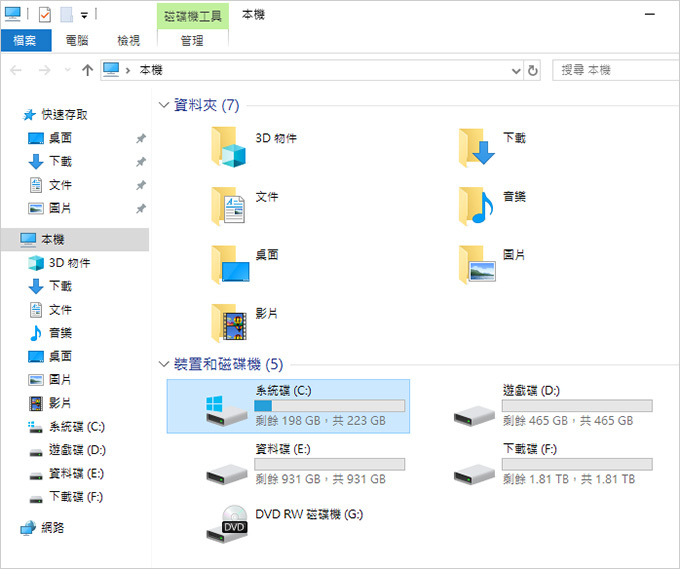Viewport: 680px width, 569px height.
Task: Unpin 桌面 using its pin icon
Action: 141,138
